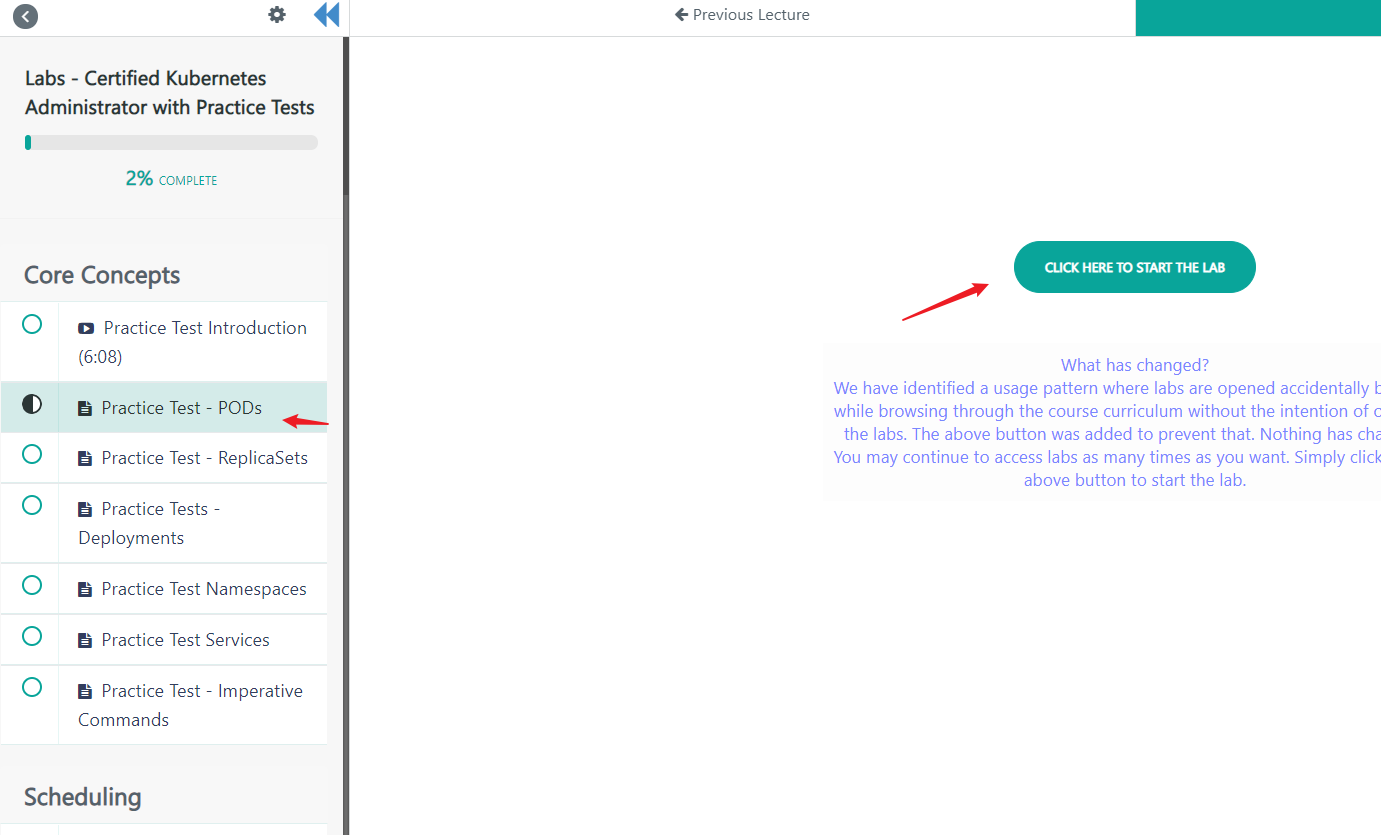Go to Previous Lecture

click(x=742, y=15)
